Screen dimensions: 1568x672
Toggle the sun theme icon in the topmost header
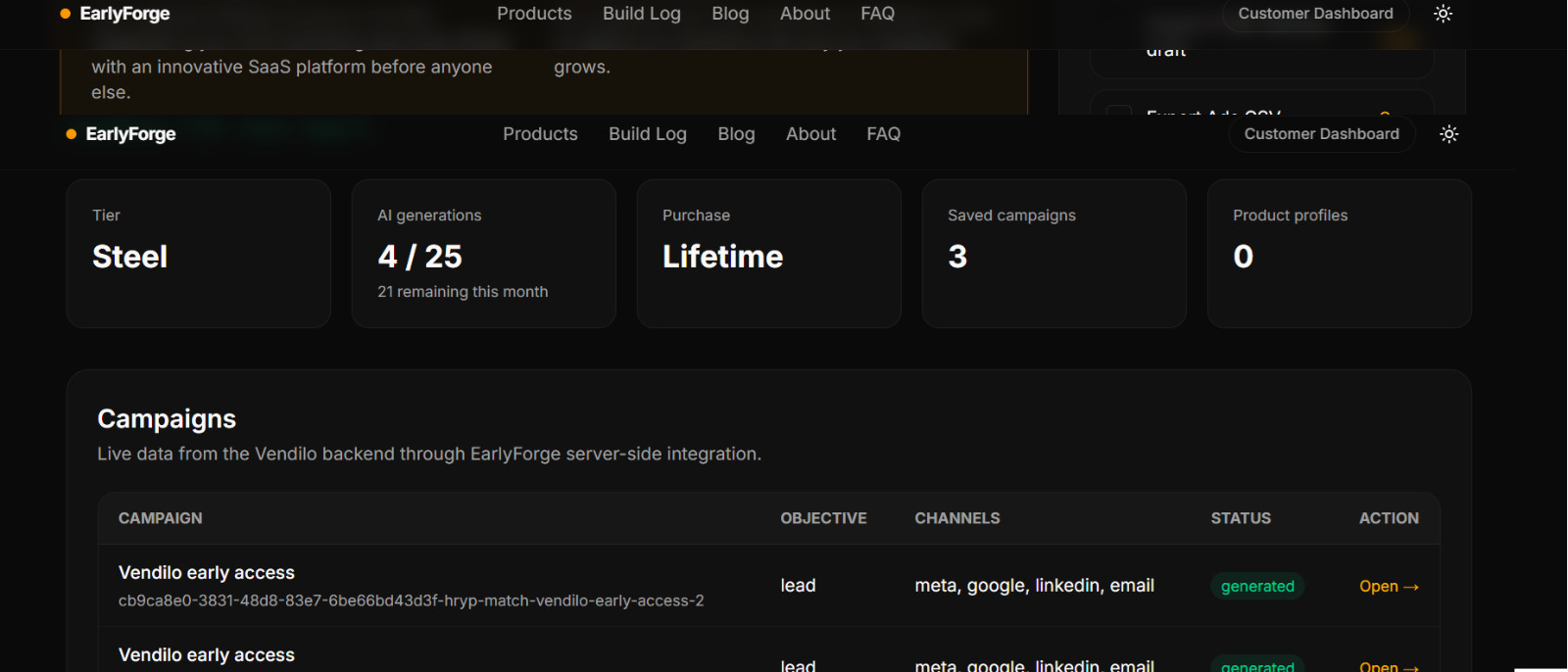pyautogui.click(x=1443, y=14)
